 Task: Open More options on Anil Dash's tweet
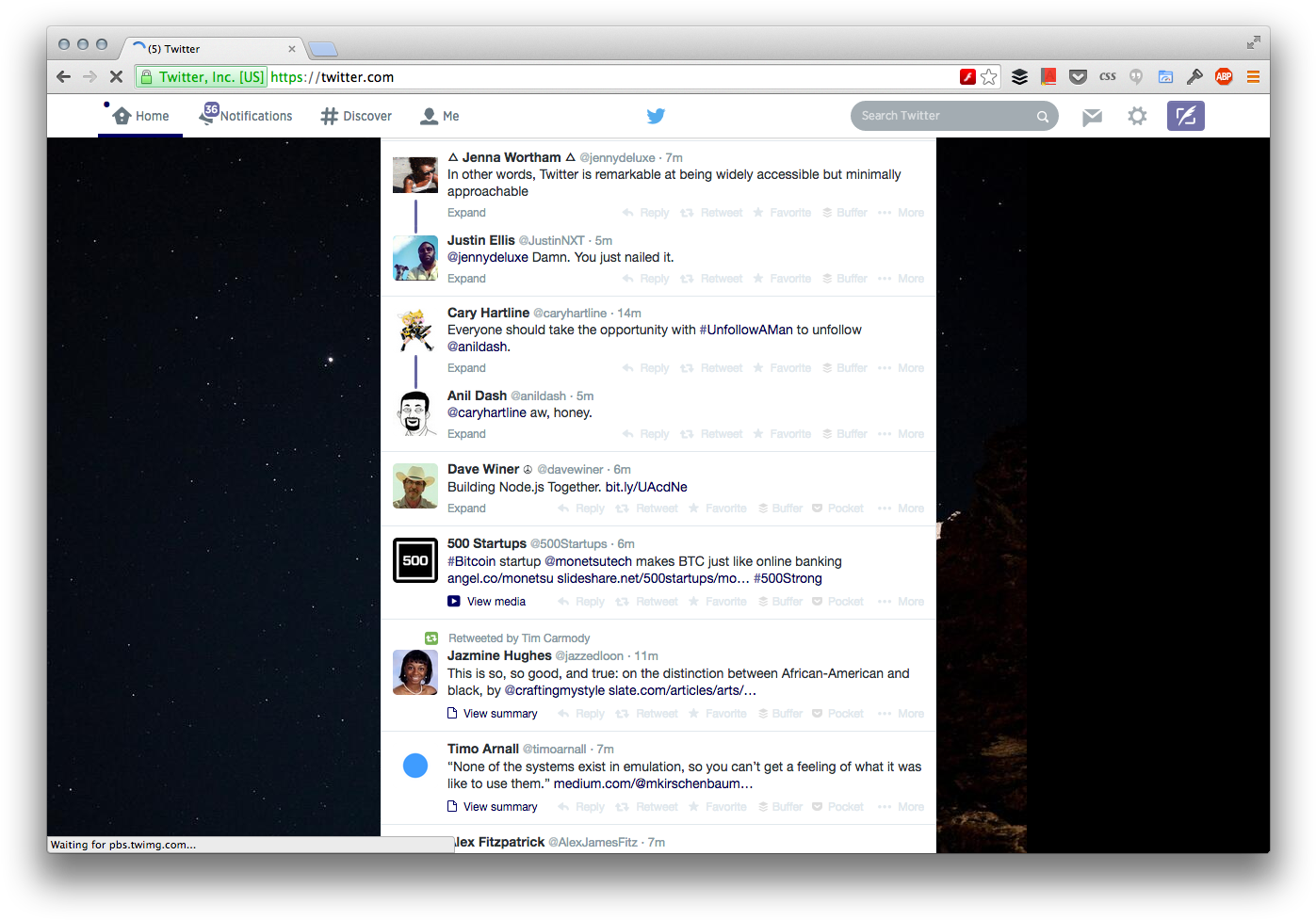point(902,434)
